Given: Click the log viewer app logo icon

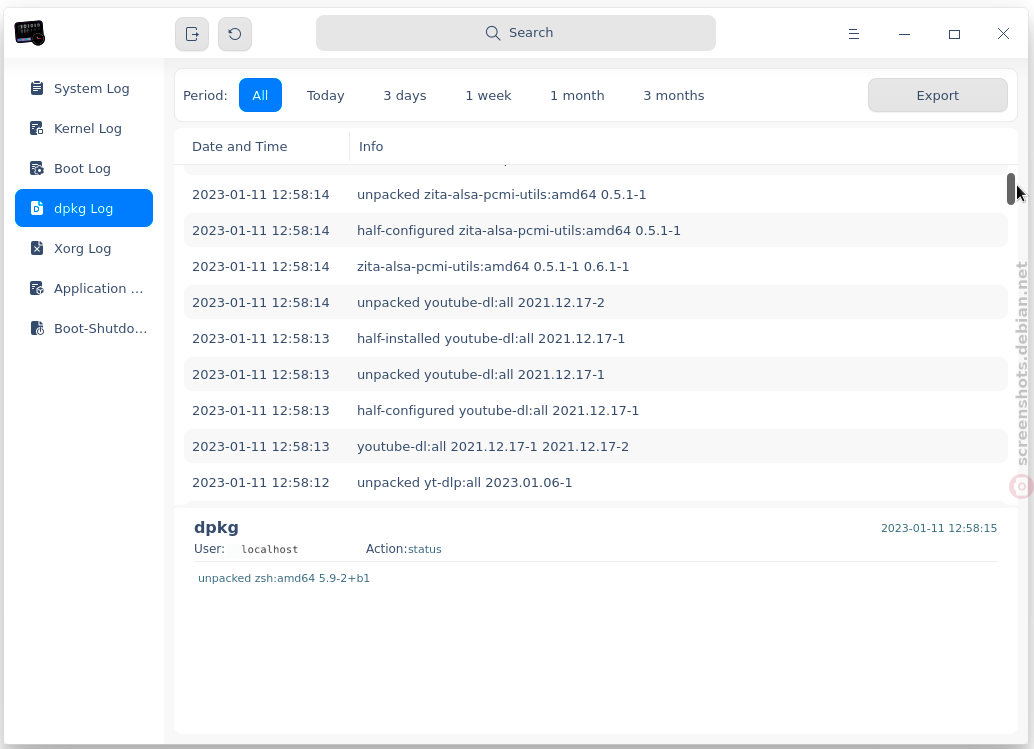Looking at the screenshot, I should [x=29, y=33].
